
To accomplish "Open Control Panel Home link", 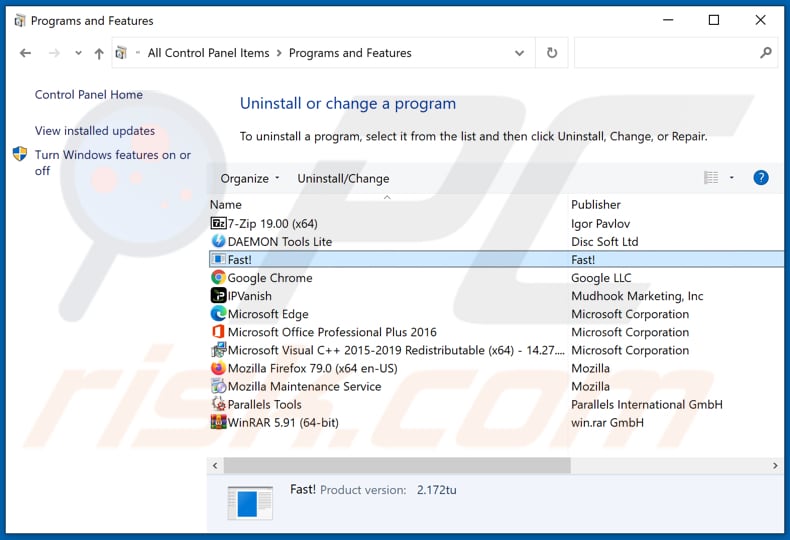I will pyautogui.click(x=89, y=95).
